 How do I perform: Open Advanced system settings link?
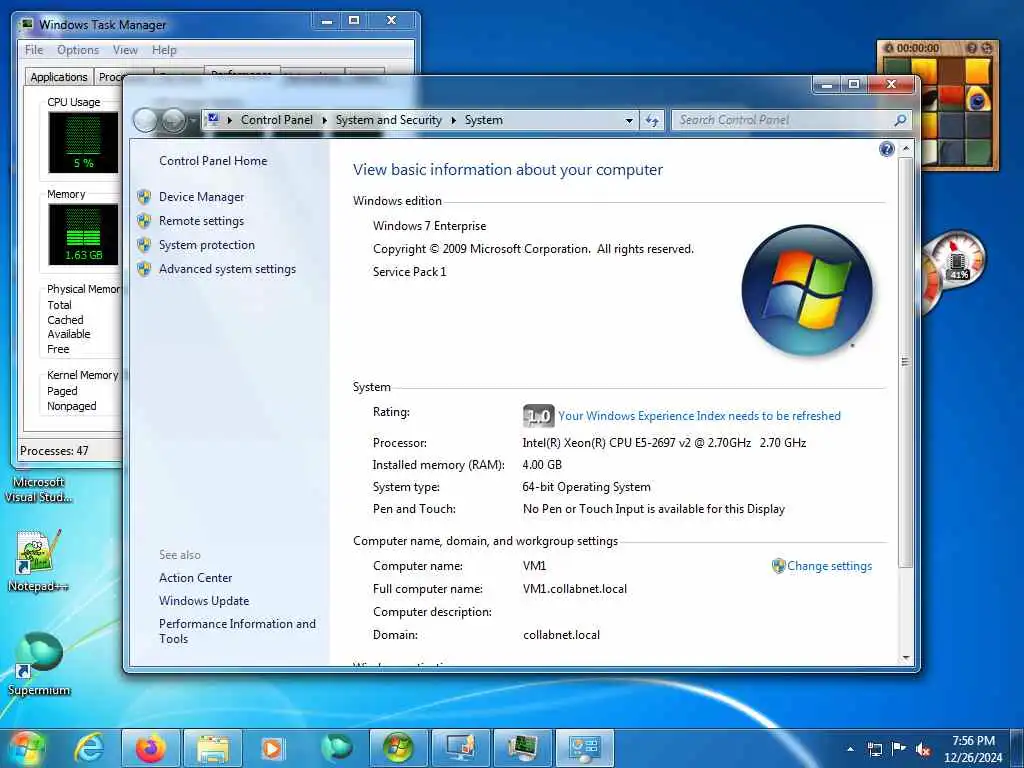pos(227,269)
